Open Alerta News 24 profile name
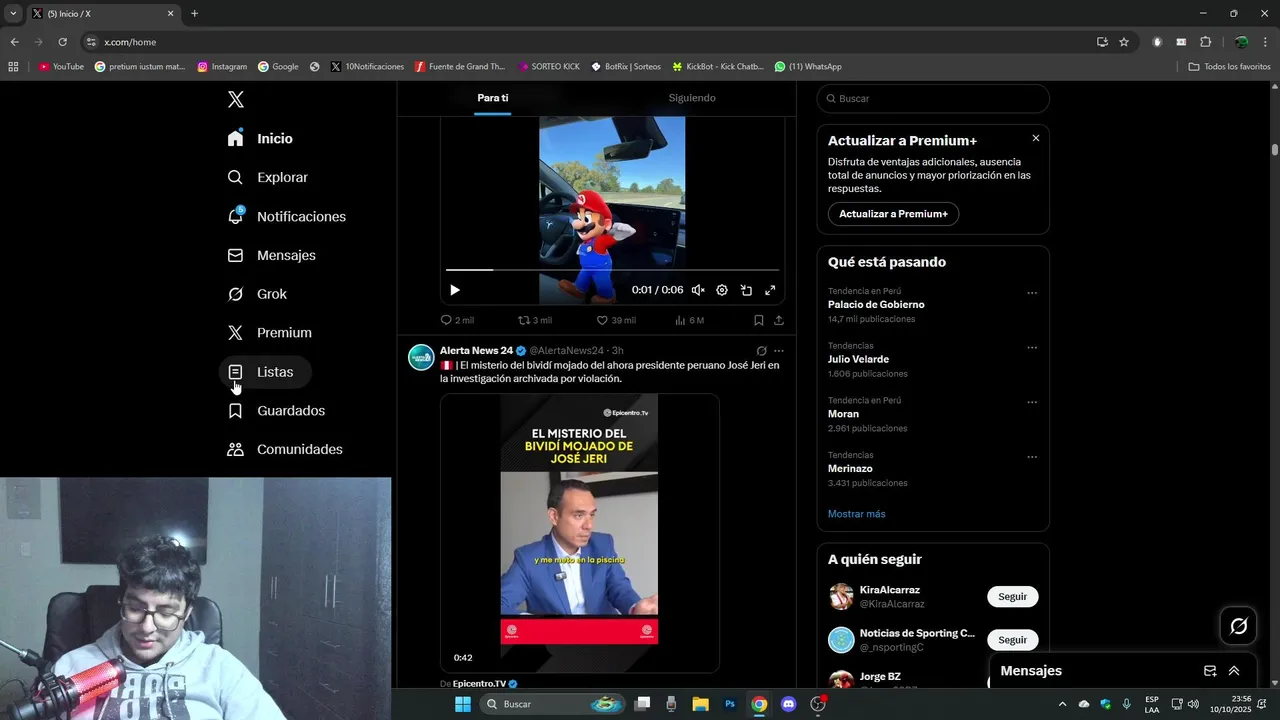The image size is (1280, 720). click(476, 351)
